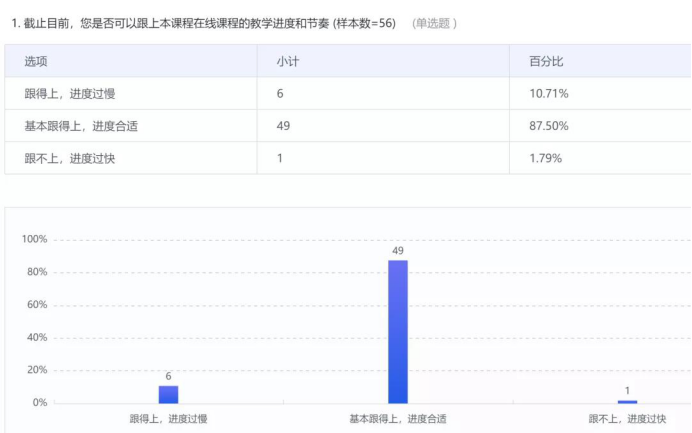This screenshot has width=692, height=433.
Task: Click the 0% y-axis label
Action: coord(40,403)
